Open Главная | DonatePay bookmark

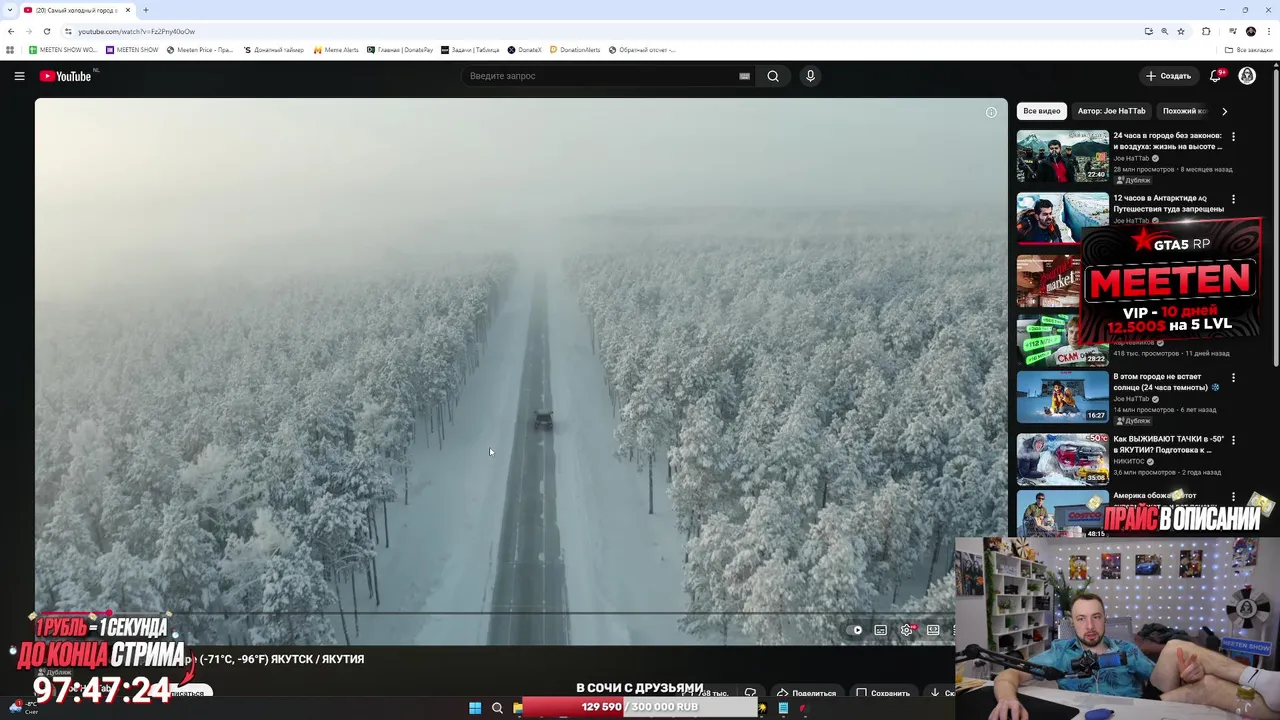pyautogui.click(x=400, y=50)
